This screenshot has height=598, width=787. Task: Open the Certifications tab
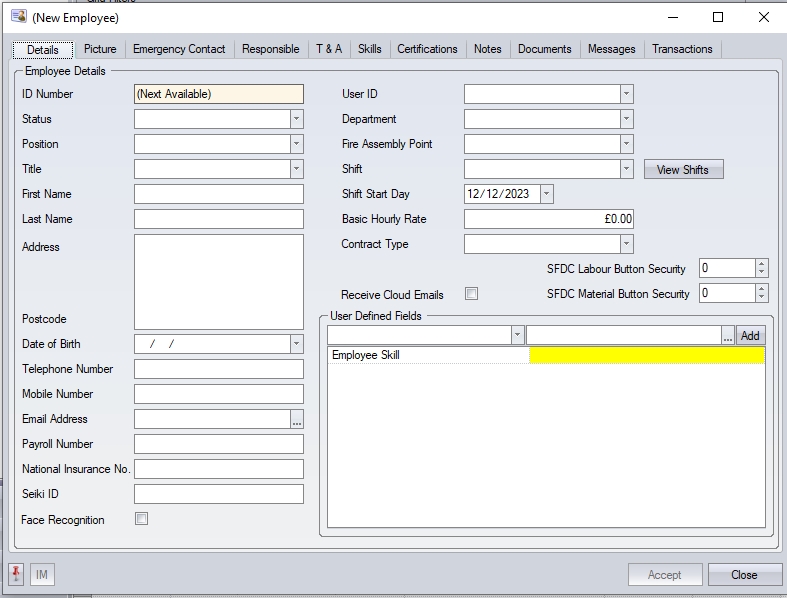pos(427,49)
